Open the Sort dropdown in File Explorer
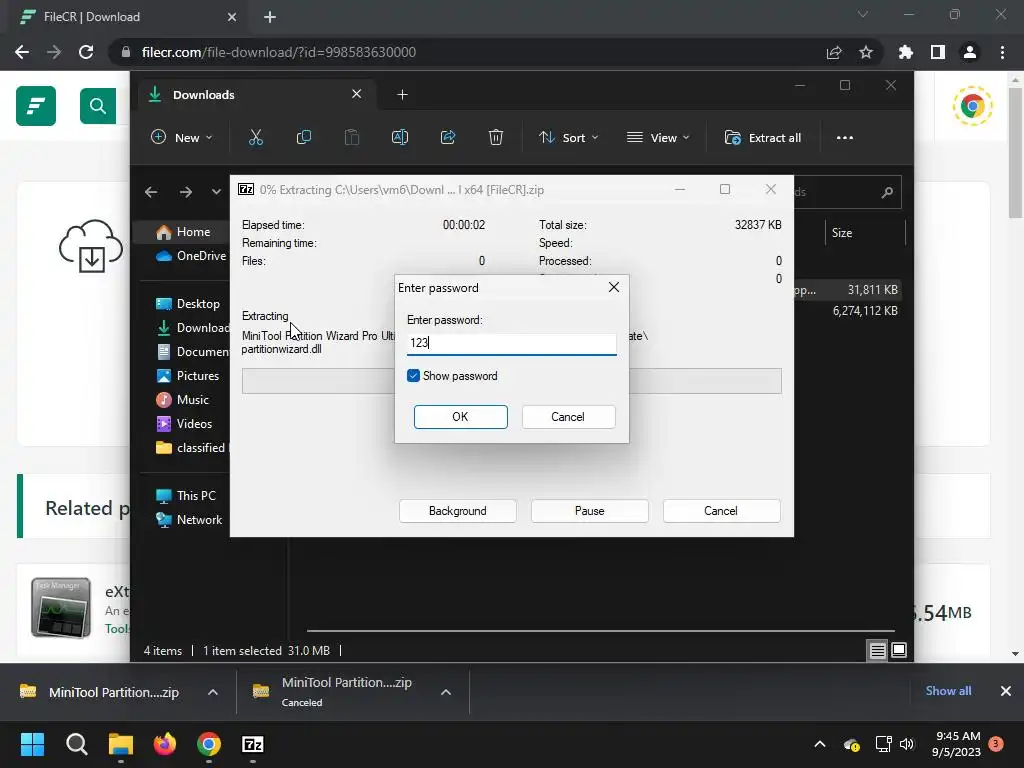 click(x=568, y=138)
